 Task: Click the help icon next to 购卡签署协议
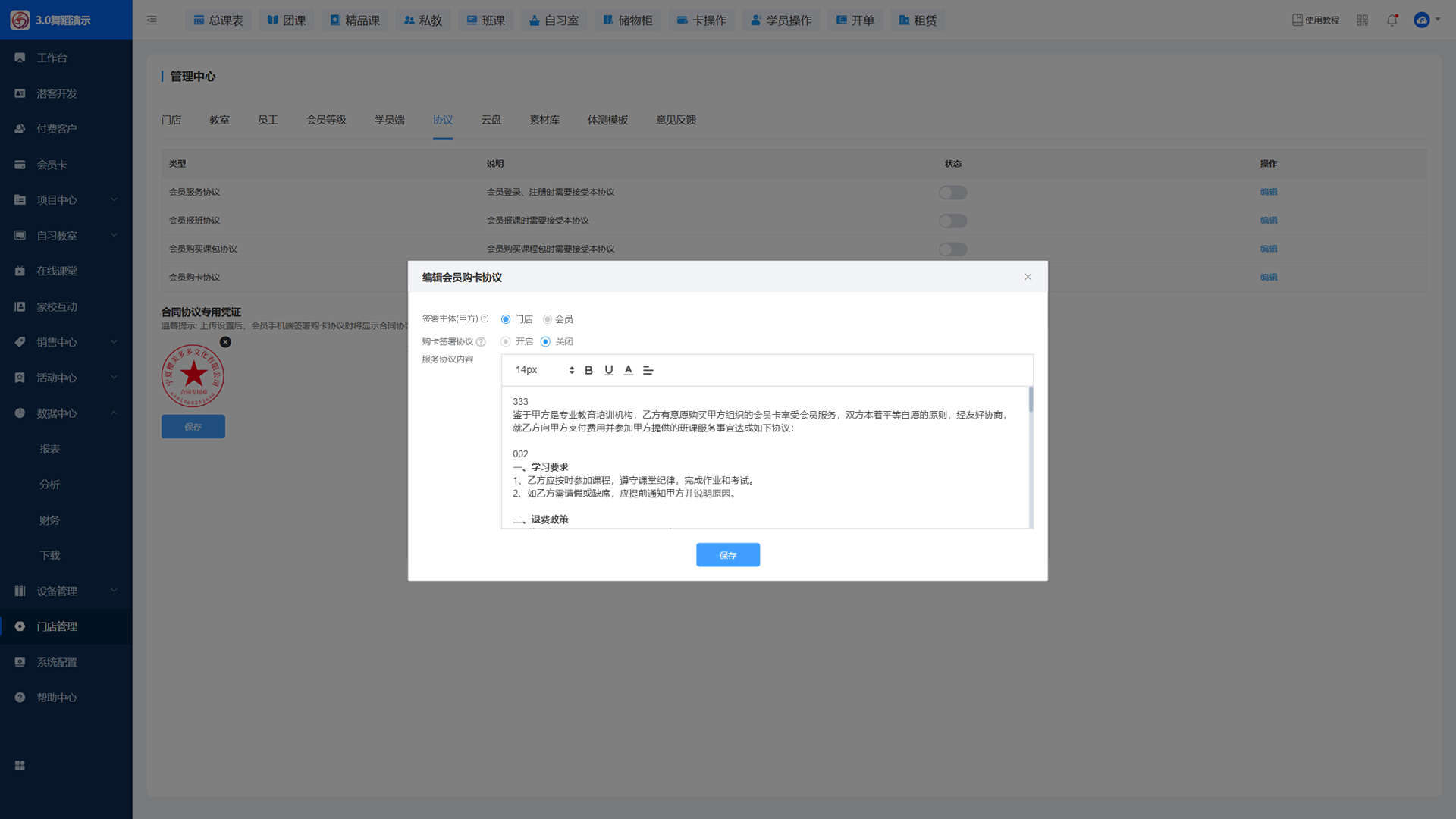click(481, 342)
